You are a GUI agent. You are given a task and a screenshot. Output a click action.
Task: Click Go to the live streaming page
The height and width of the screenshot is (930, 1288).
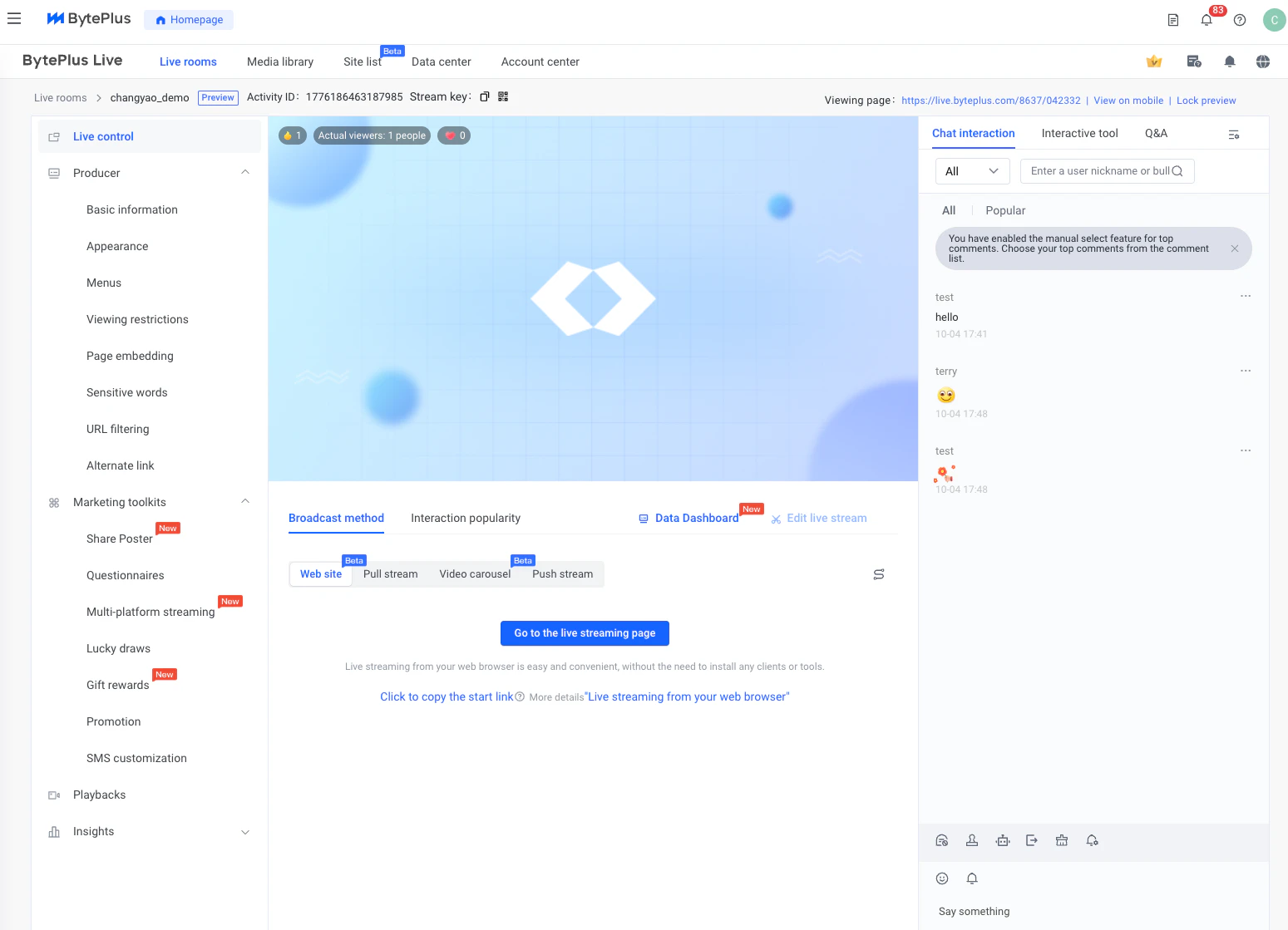coord(585,633)
